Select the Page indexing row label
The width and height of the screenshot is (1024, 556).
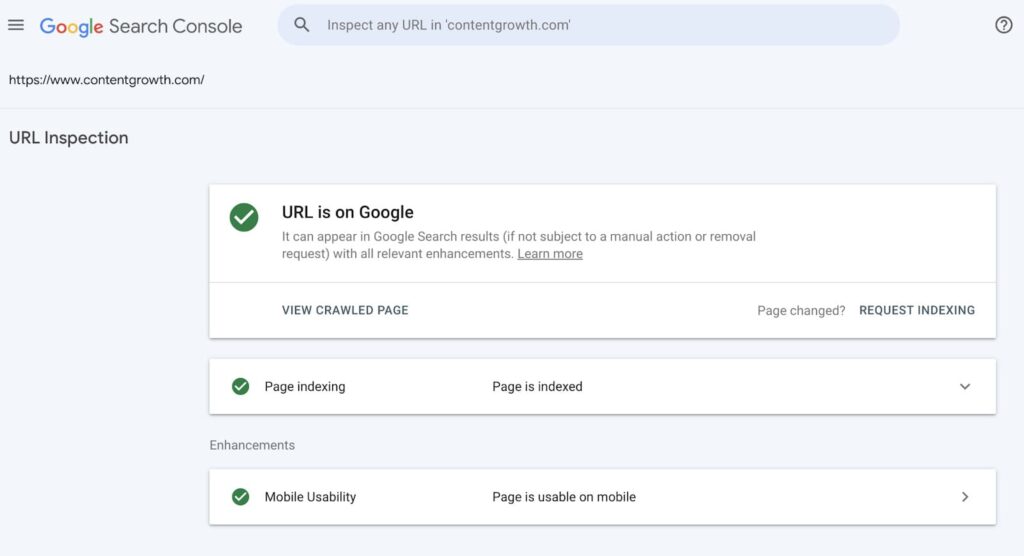pos(305,387)
